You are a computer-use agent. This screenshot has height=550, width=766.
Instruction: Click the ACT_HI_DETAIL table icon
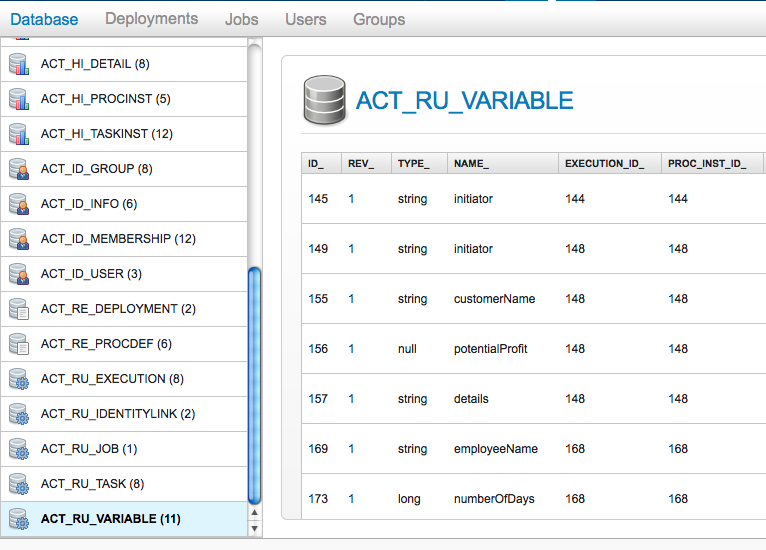tap(19, 65)
